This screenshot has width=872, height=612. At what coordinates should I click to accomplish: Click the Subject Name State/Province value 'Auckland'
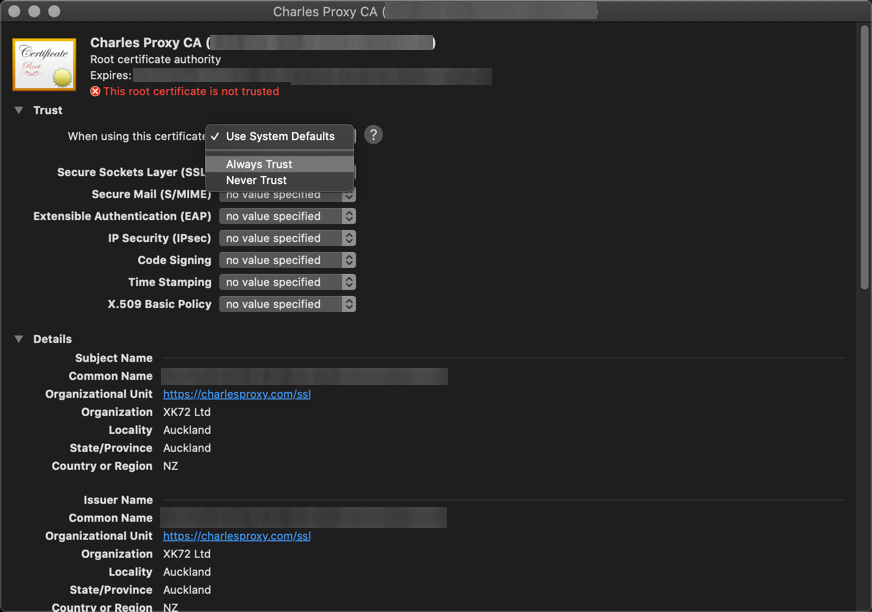[187, 448]
